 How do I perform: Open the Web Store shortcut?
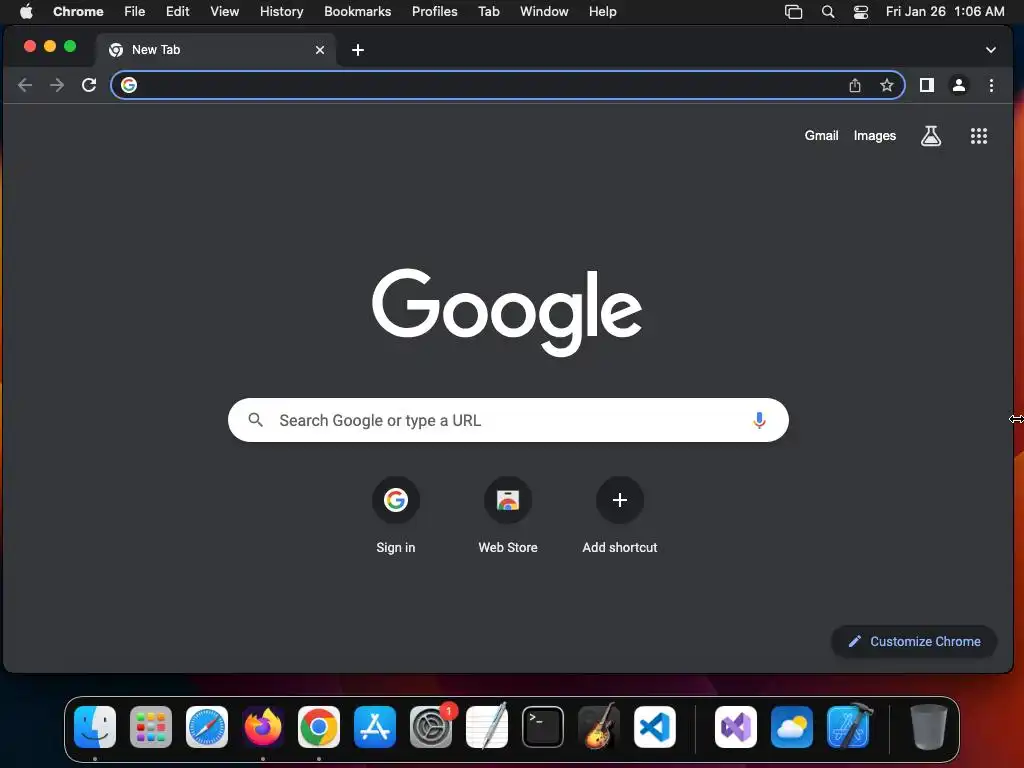pos(508,516)
